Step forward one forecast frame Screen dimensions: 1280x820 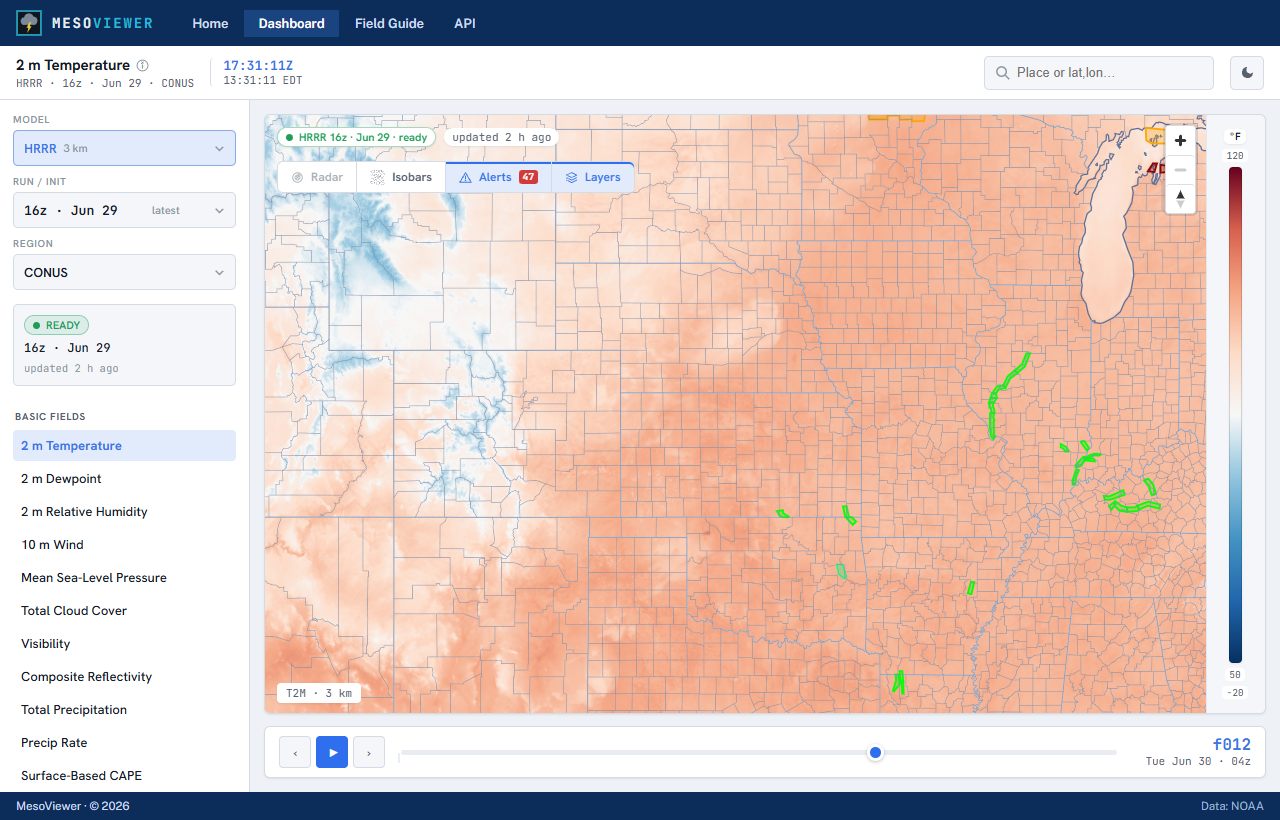369,752
